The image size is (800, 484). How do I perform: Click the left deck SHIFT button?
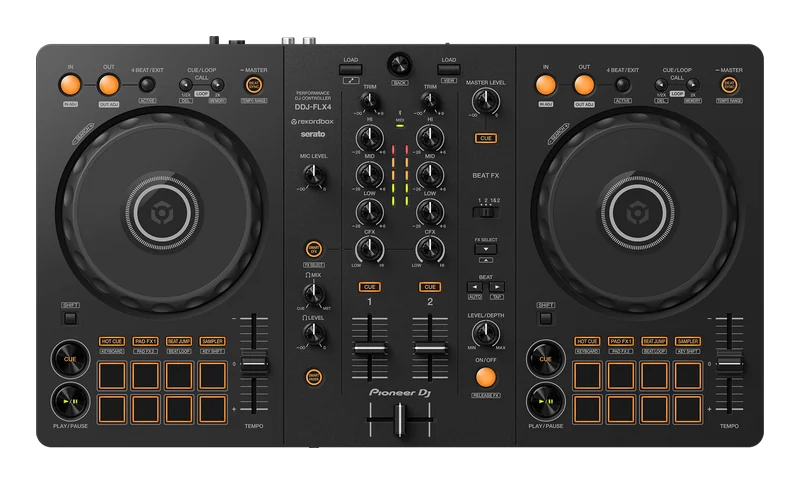70,319
